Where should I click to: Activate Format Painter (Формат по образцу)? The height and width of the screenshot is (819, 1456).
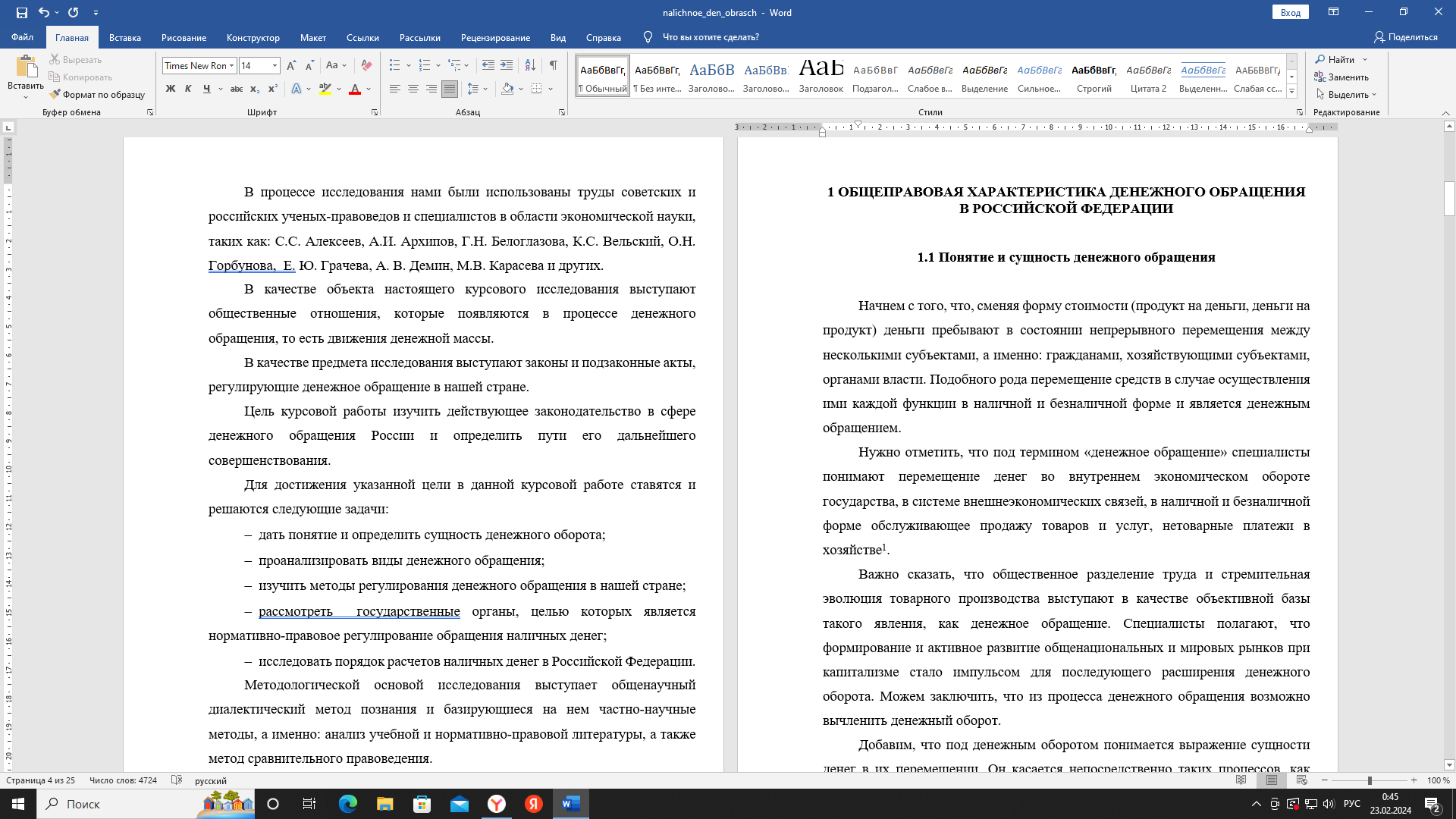pyautogui.click(x=97, y=95)
